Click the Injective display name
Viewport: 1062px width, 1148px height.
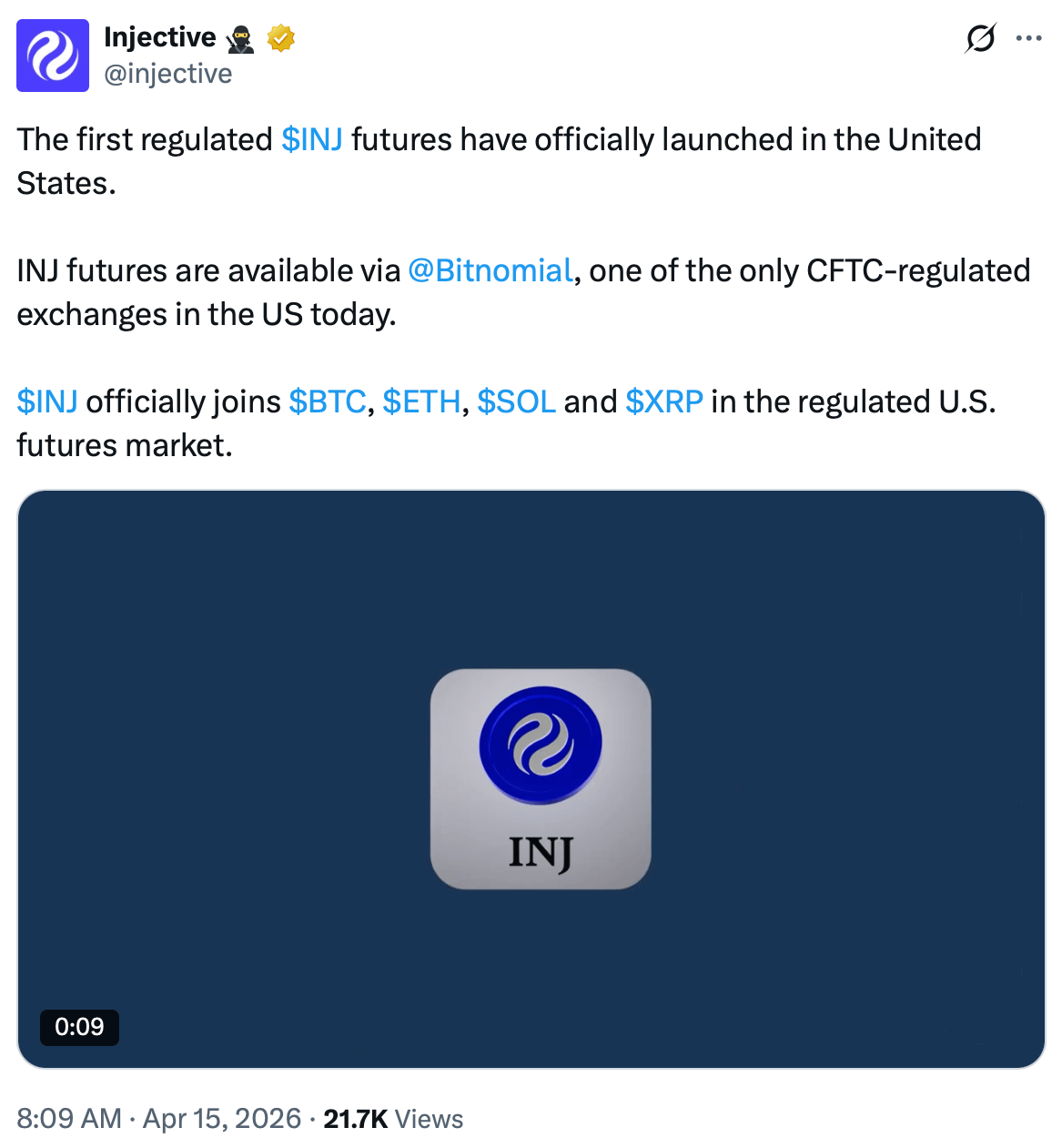pyautogui.click(x=159, y=36)
